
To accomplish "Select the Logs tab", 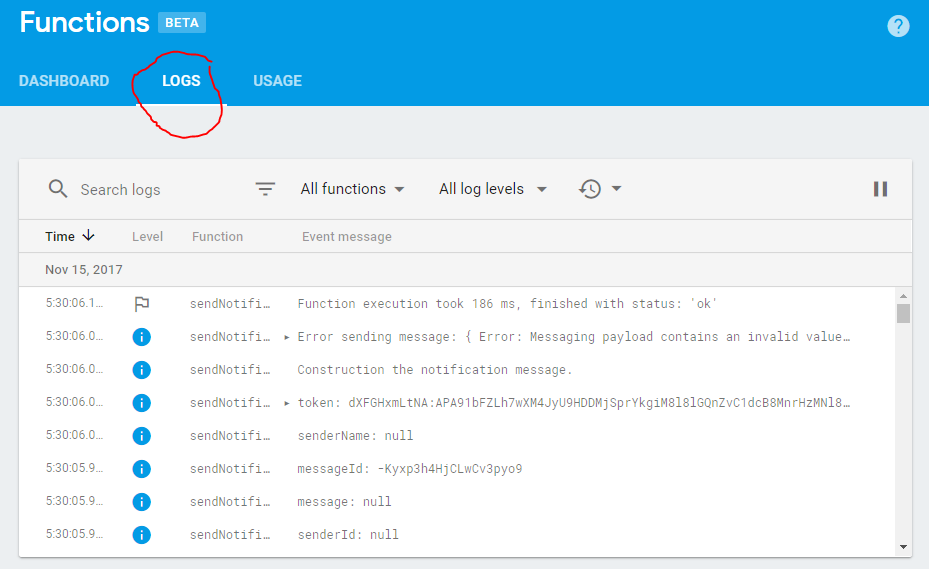I will pos(181,81).
